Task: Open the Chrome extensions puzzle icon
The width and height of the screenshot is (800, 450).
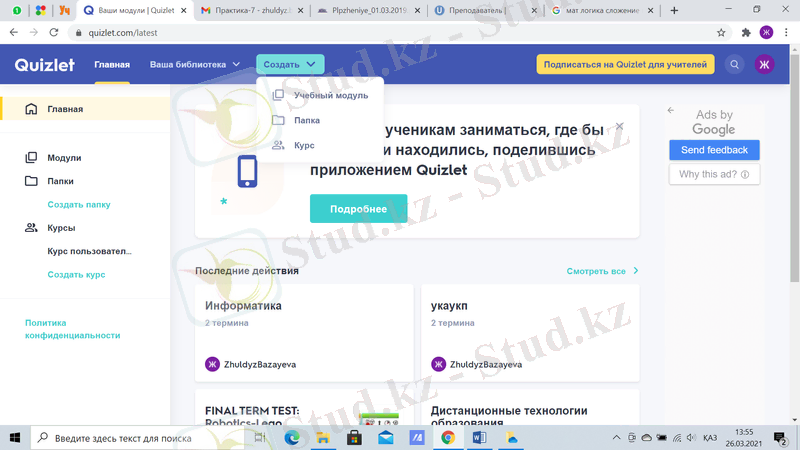Action: [746, 33]
